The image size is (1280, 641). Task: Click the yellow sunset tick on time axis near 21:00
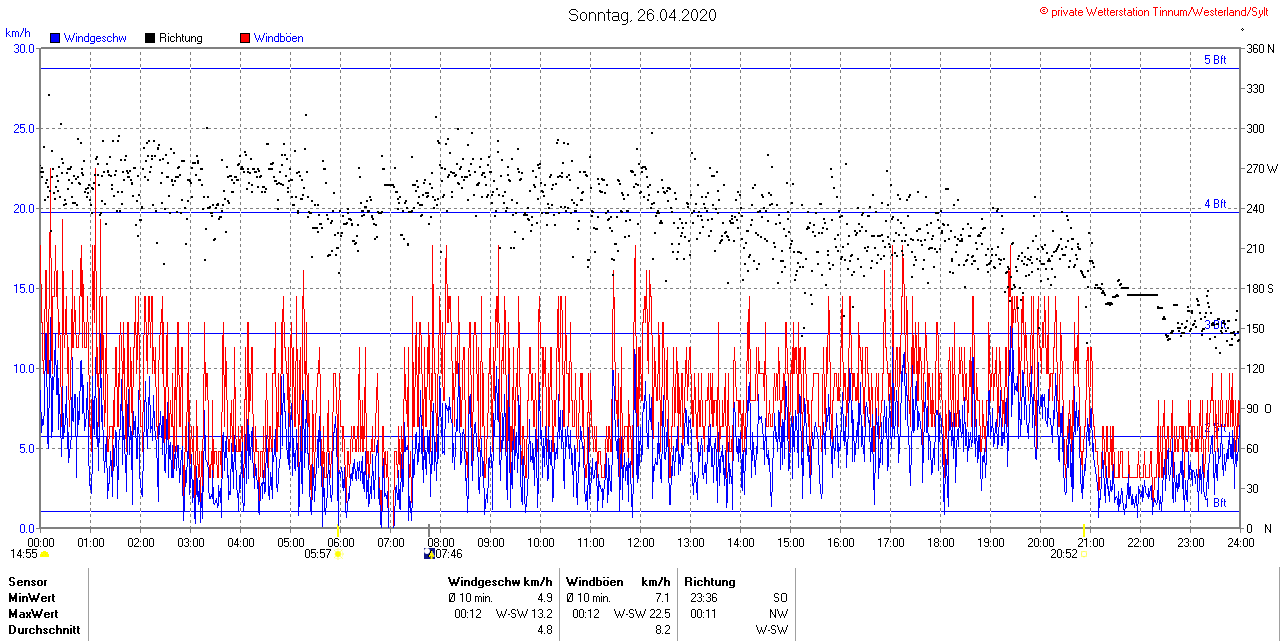[1084, 530]
